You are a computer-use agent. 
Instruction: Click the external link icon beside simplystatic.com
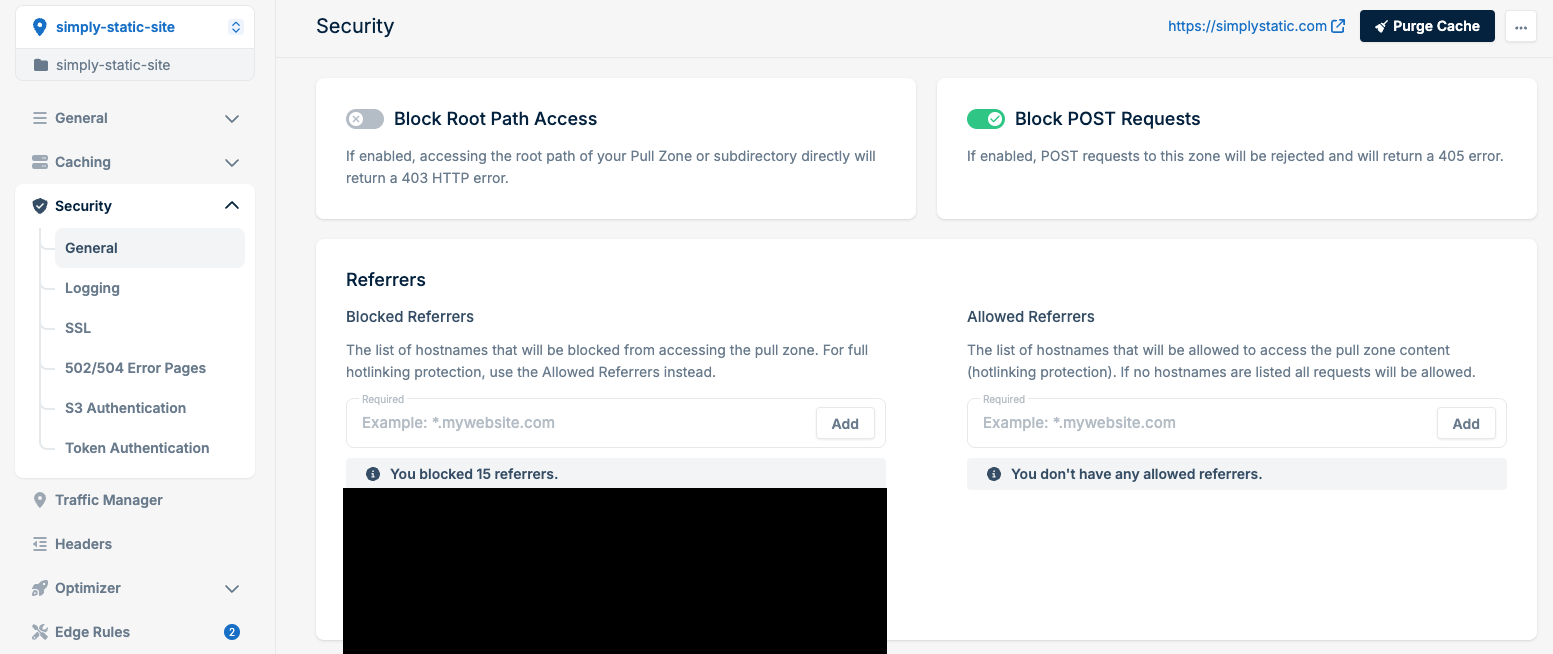[x=1340, y=25]
